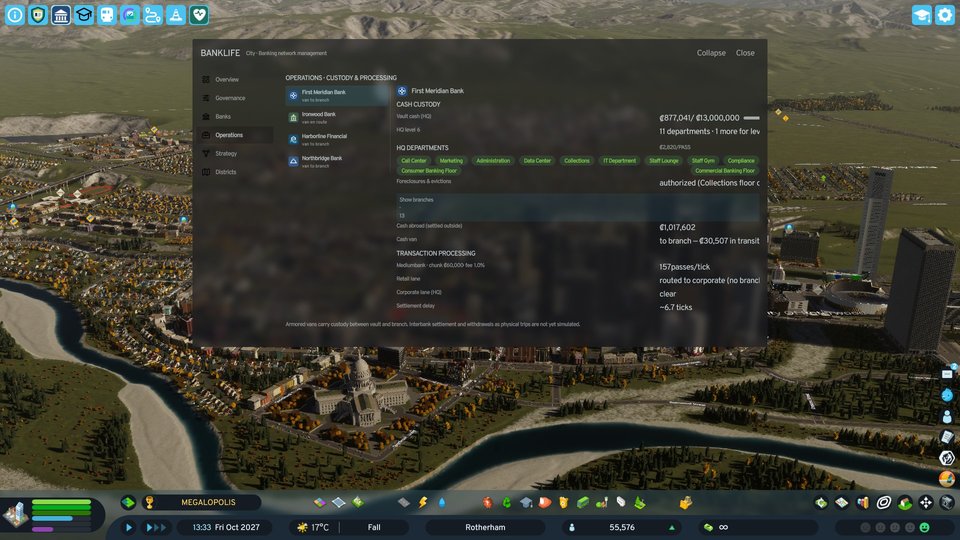The image size is (960, 540).
Task: Click the shield badge icon in top toolbar
Action: click(38, 15)
